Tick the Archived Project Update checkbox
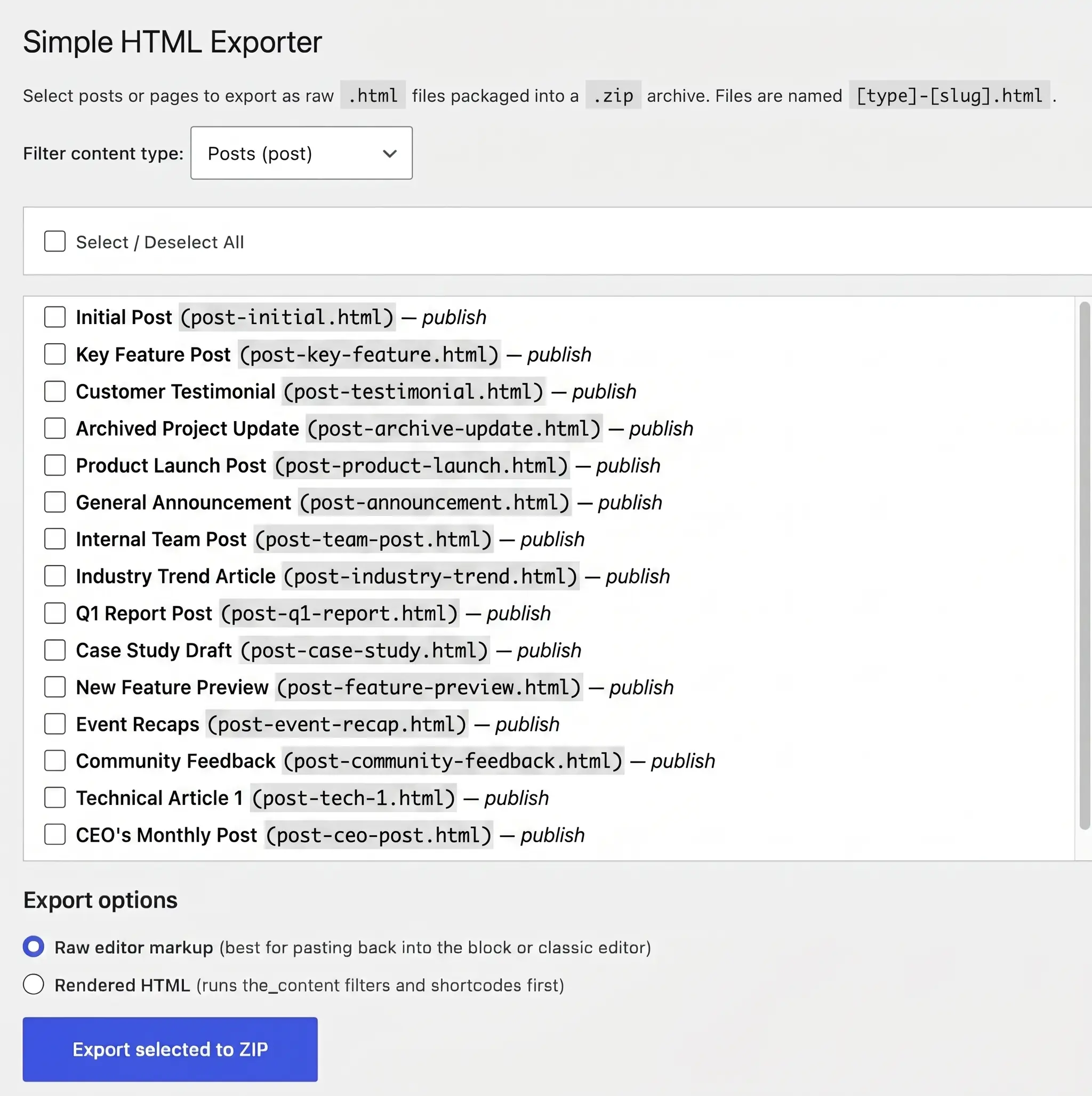Image resolution: width=1092 pixels, height=1096 pixels. (x=55, y=428)
